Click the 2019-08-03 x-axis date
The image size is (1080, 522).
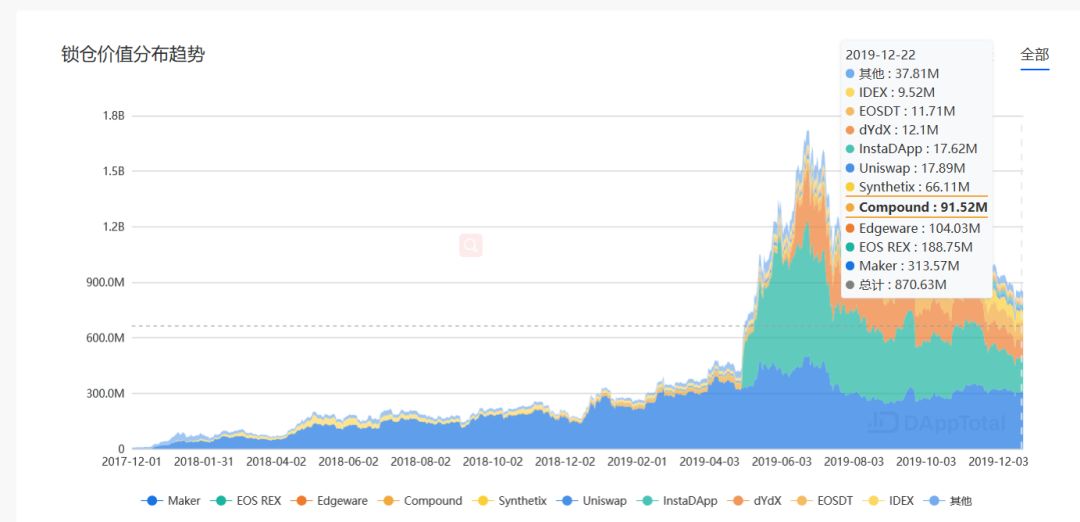pos(854,461)
